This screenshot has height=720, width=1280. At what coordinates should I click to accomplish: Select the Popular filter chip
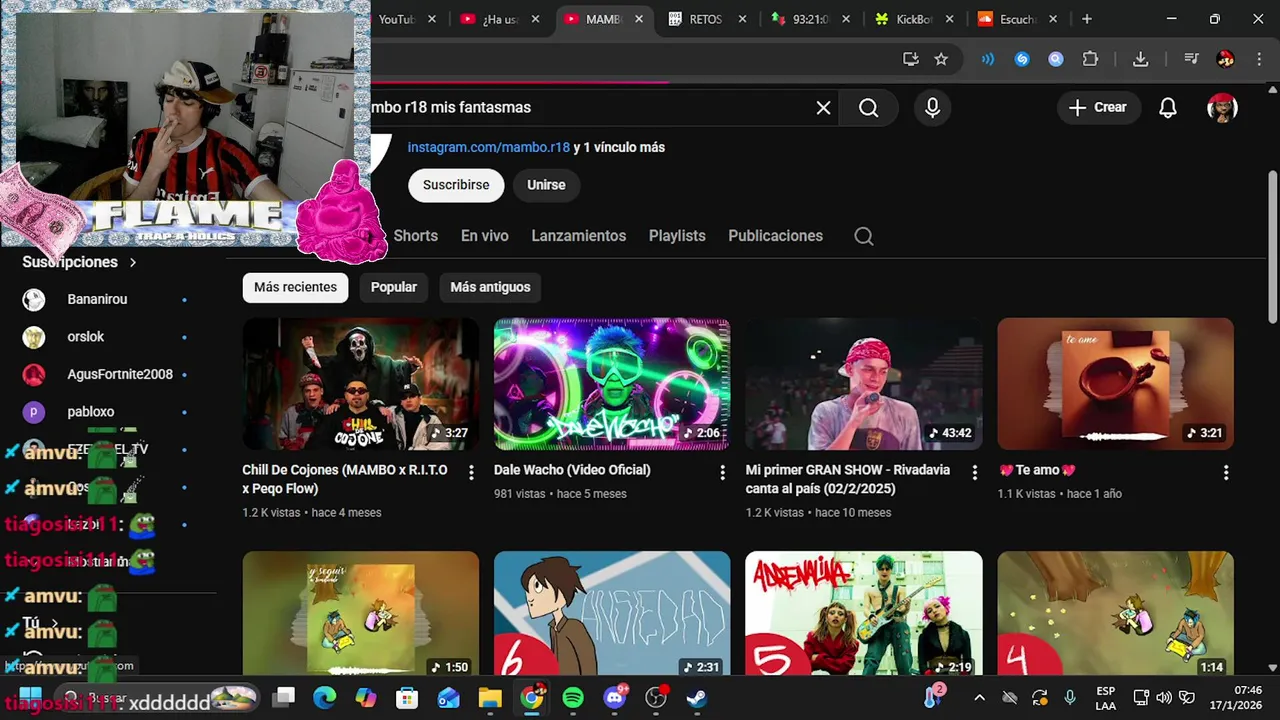point(394,287)
